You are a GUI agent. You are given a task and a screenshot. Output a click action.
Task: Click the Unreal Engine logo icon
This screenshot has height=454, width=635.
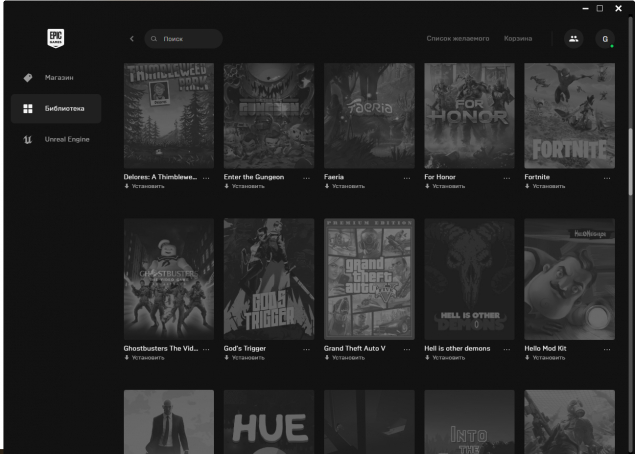tap(28, 140)
